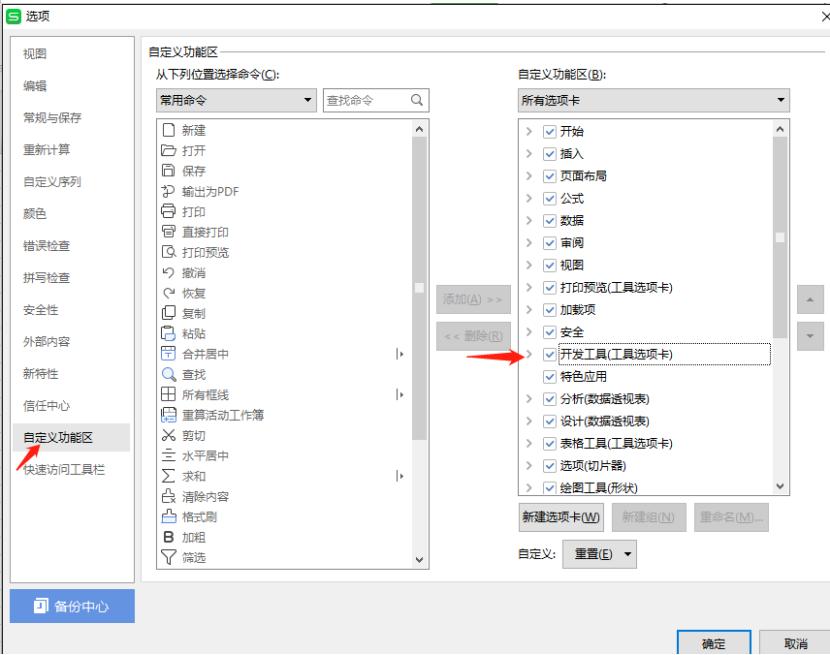Select the 加粗 bold icon
The height and width of the screenshot is (655, 830).
click(168, 537)
